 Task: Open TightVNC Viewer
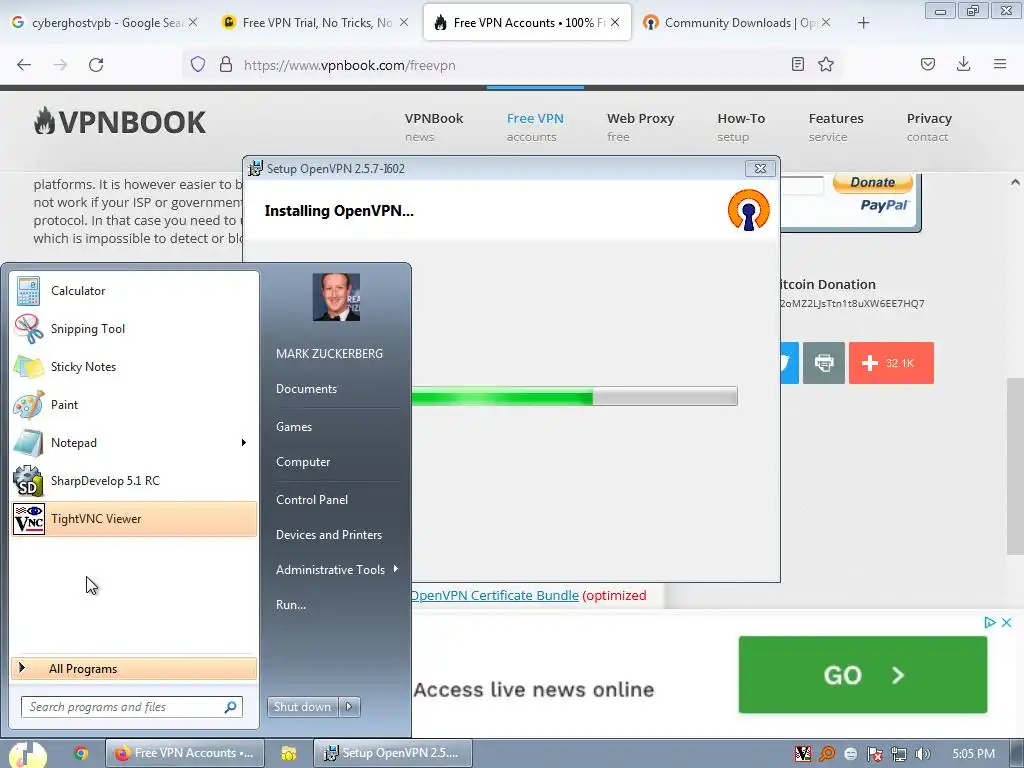click(x=134, y=519)
